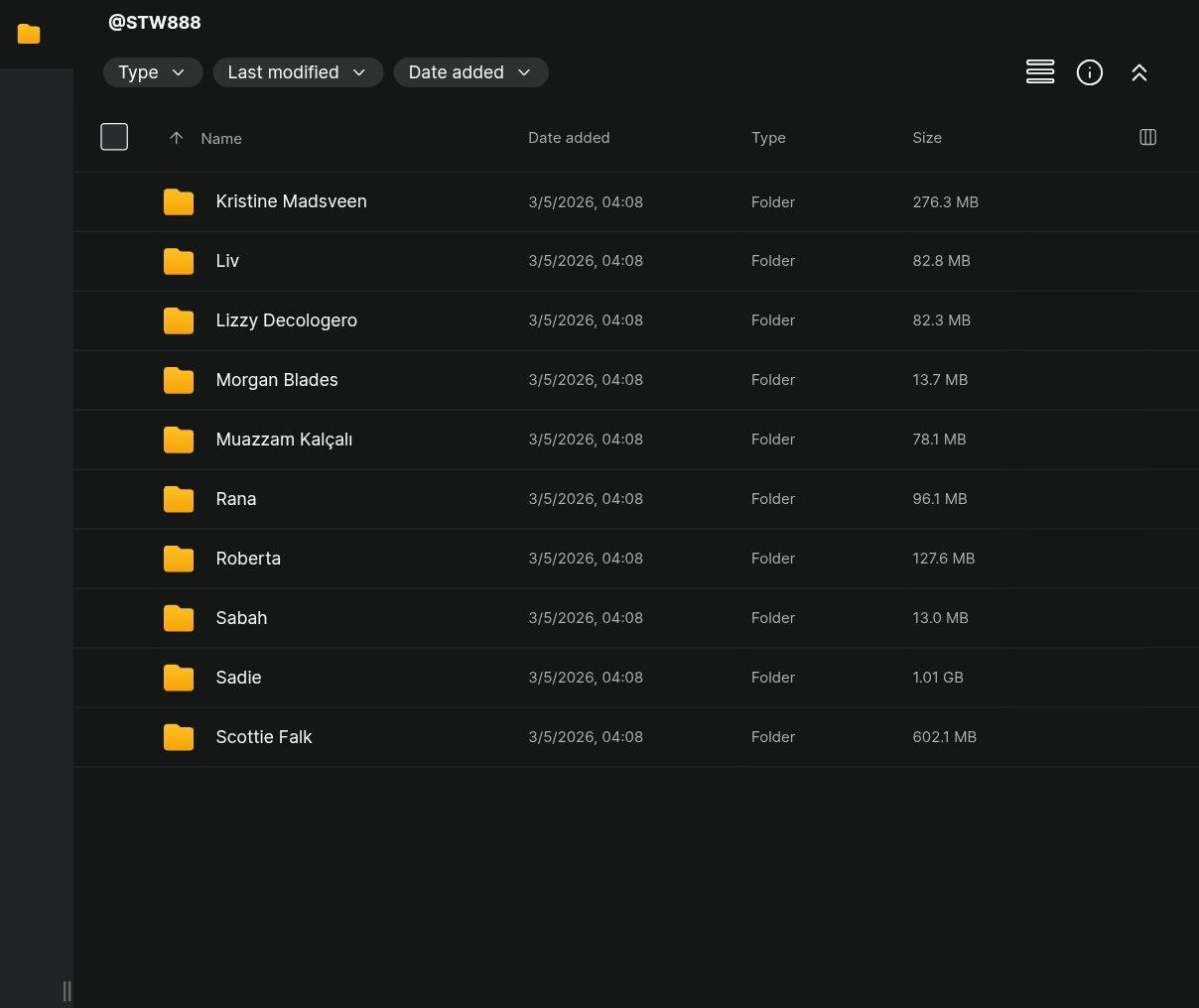Open the Date added filter dropdown

click(470, 72)
